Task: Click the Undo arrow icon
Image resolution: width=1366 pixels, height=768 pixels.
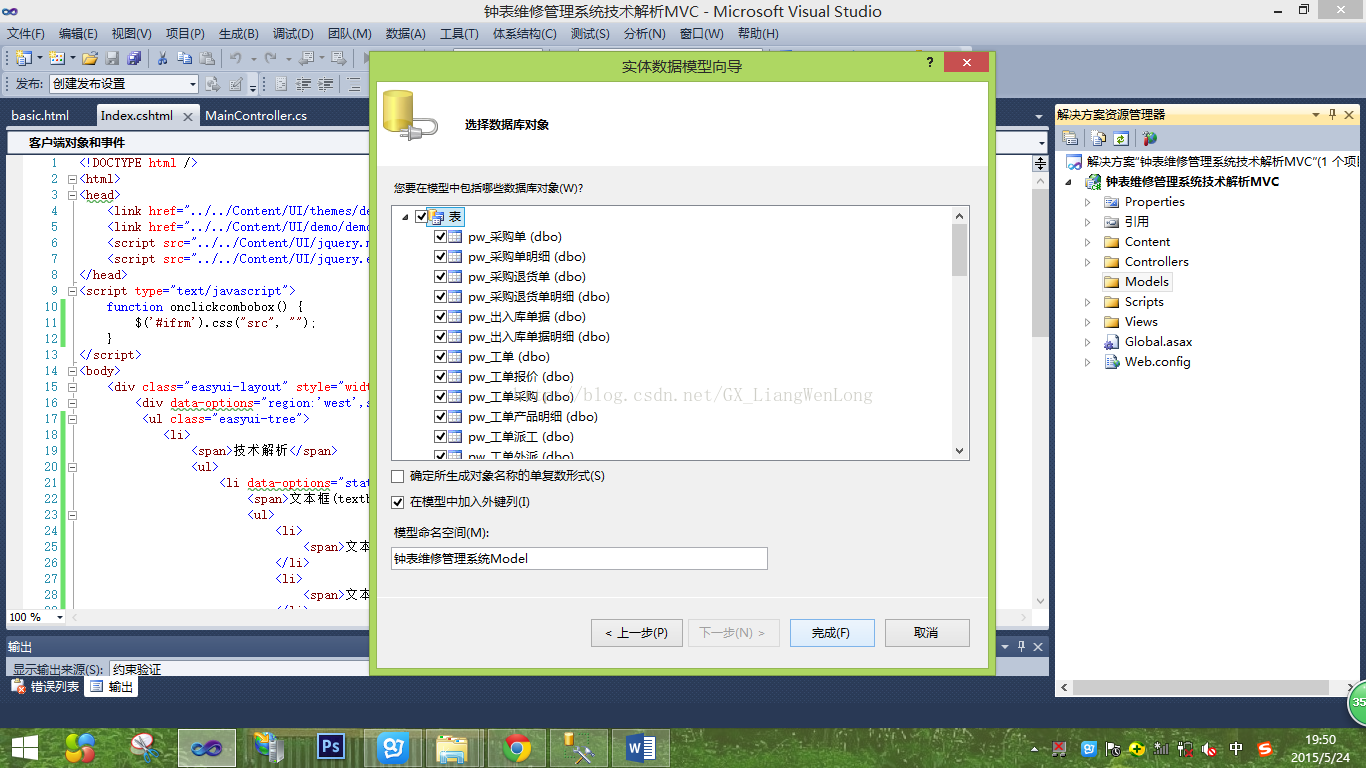Action: tap(236, 58)
